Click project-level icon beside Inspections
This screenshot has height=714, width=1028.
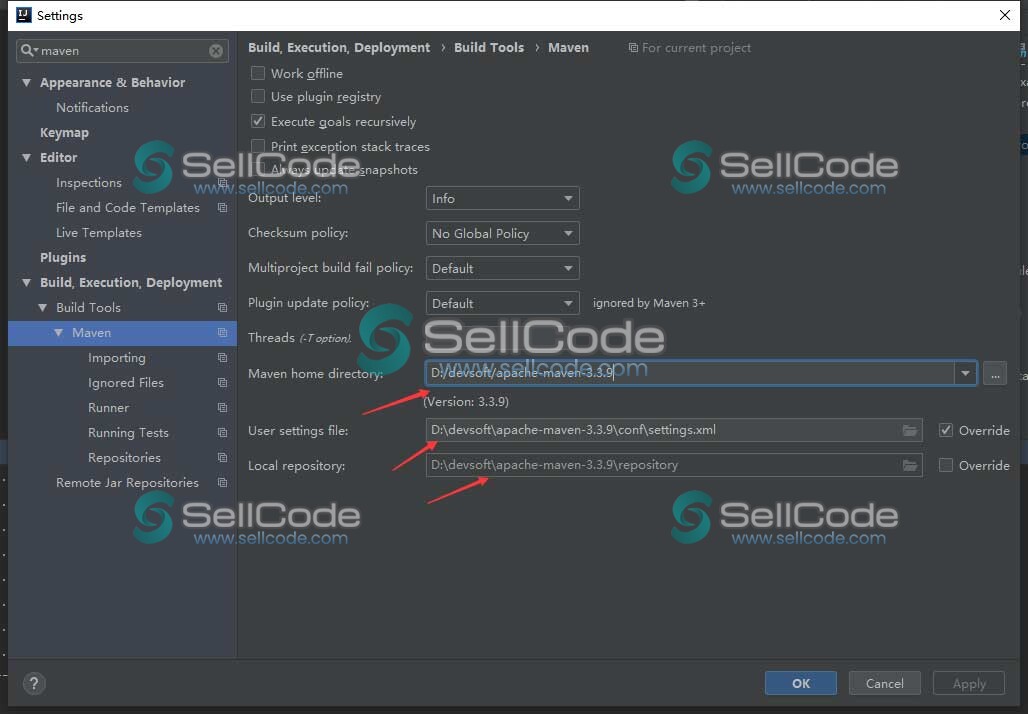pyautogui.click(x=222, y=183)
